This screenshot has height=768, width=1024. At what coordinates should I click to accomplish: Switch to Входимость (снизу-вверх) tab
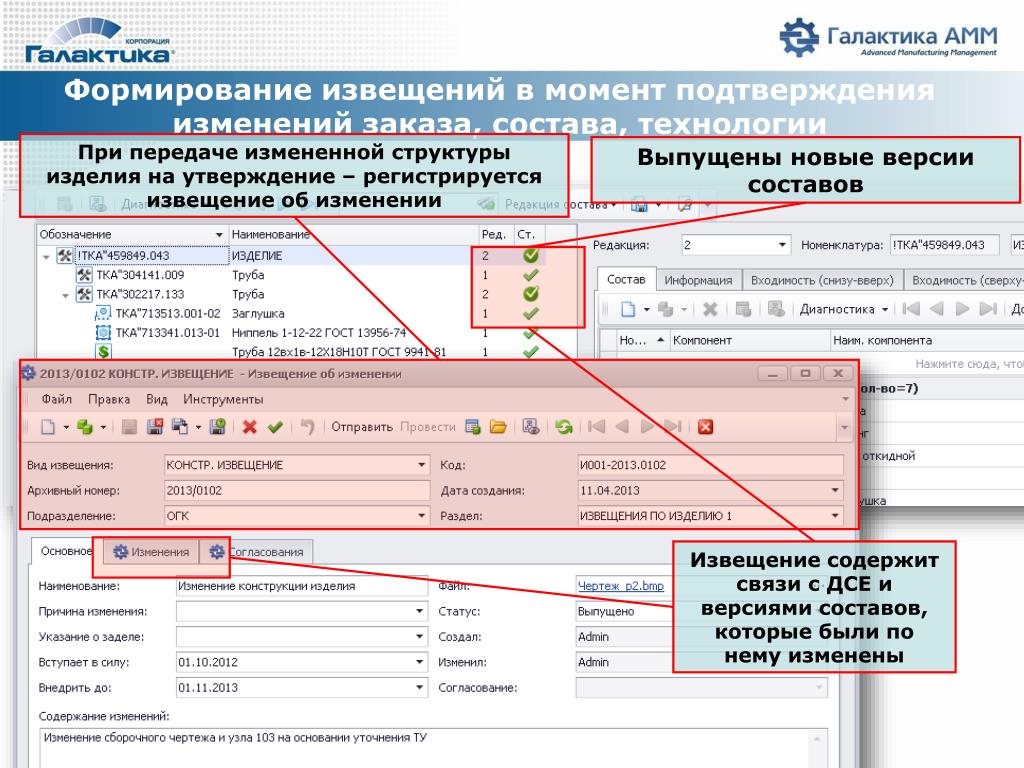pos(822,280)
